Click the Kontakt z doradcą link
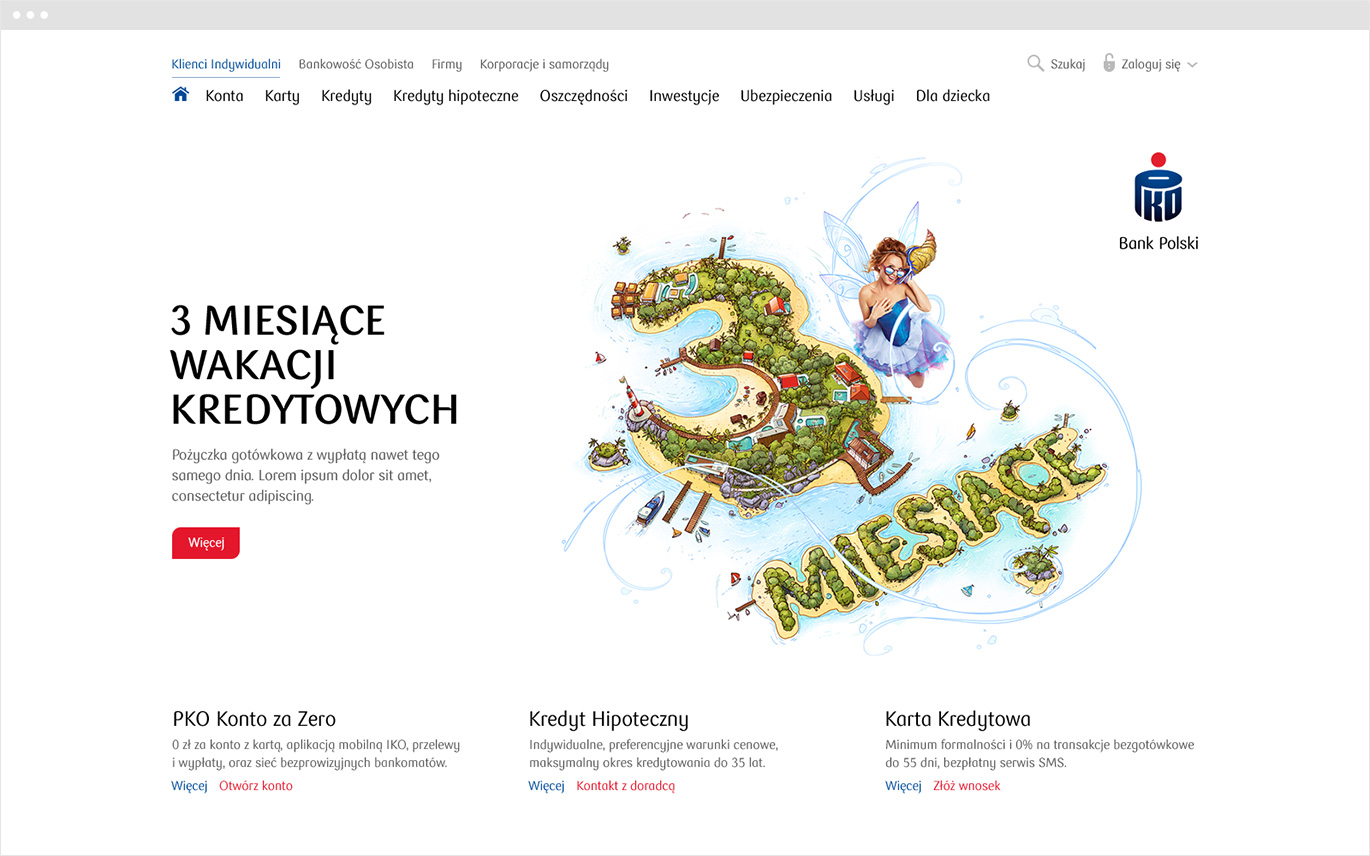Viewport: 1370px width, 856px height. click(626, 786)
